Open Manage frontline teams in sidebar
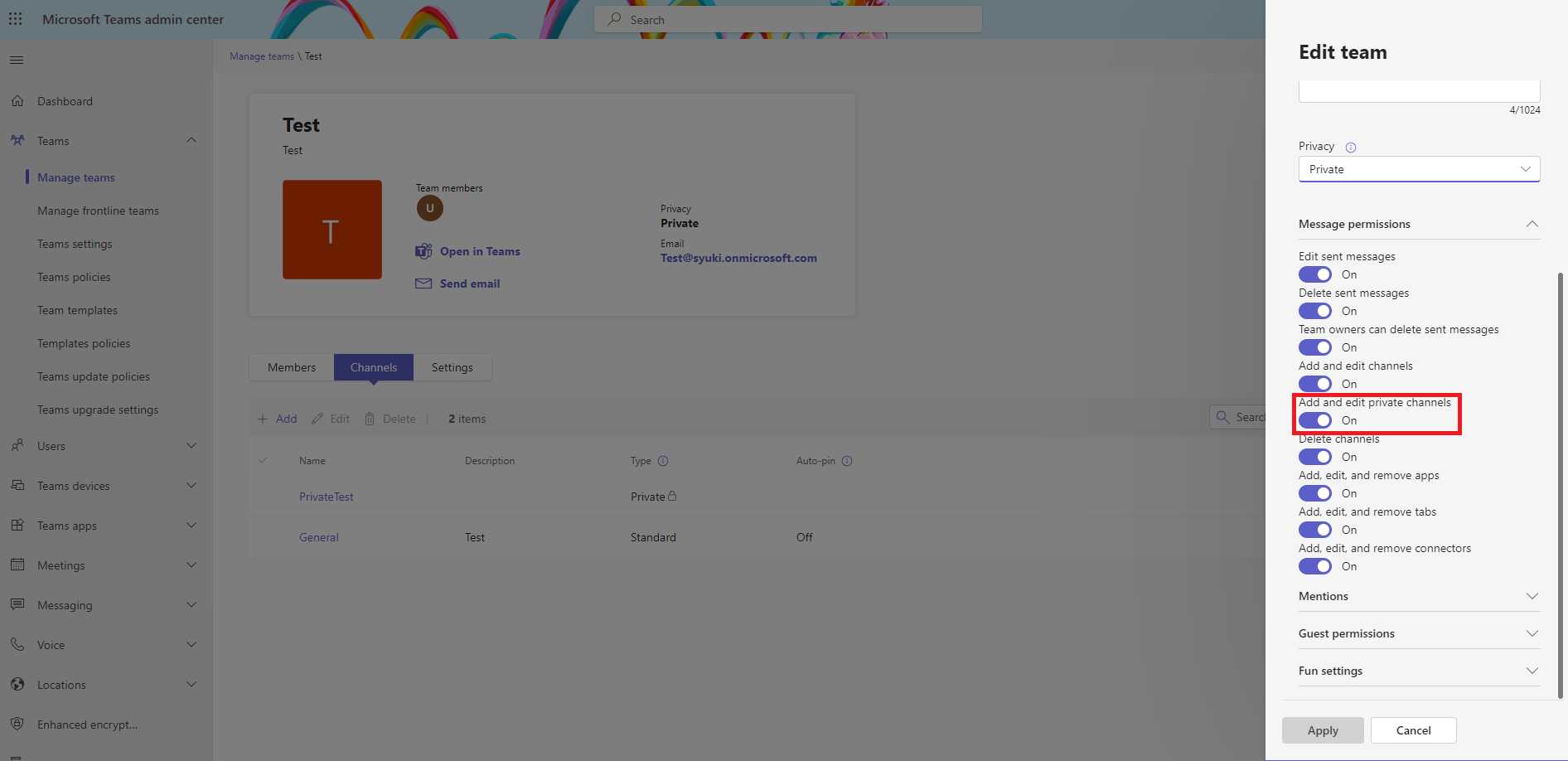Image resolution: width=1568 pixels, height=761 pixels. [x=98, y=211]
